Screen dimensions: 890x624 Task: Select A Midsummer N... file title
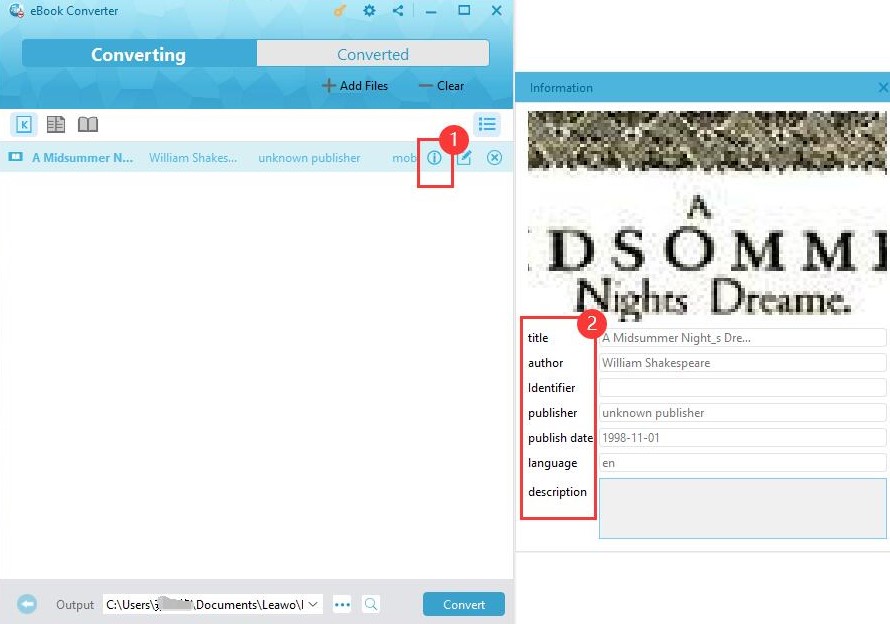pos(83,158)
